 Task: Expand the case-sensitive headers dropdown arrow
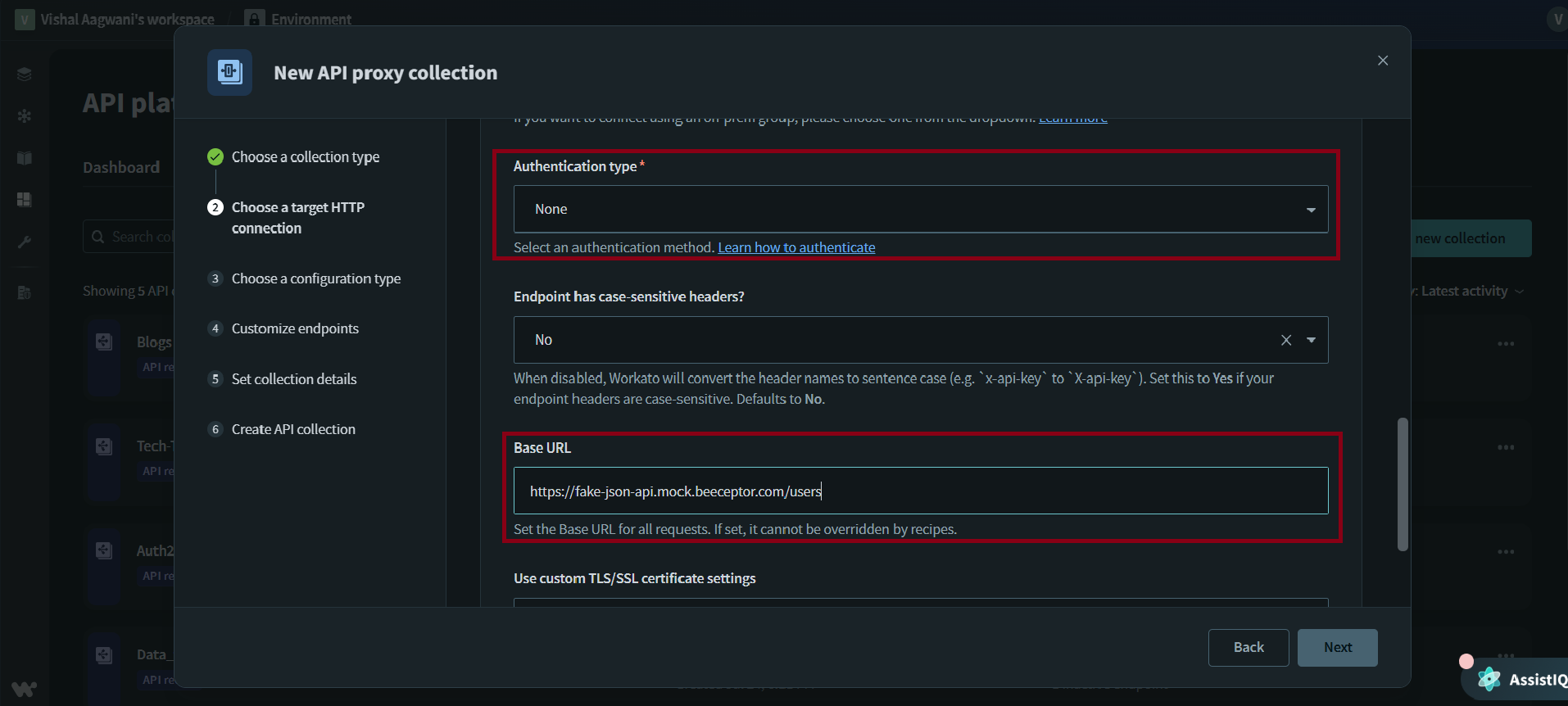[x=1311, y=340]
